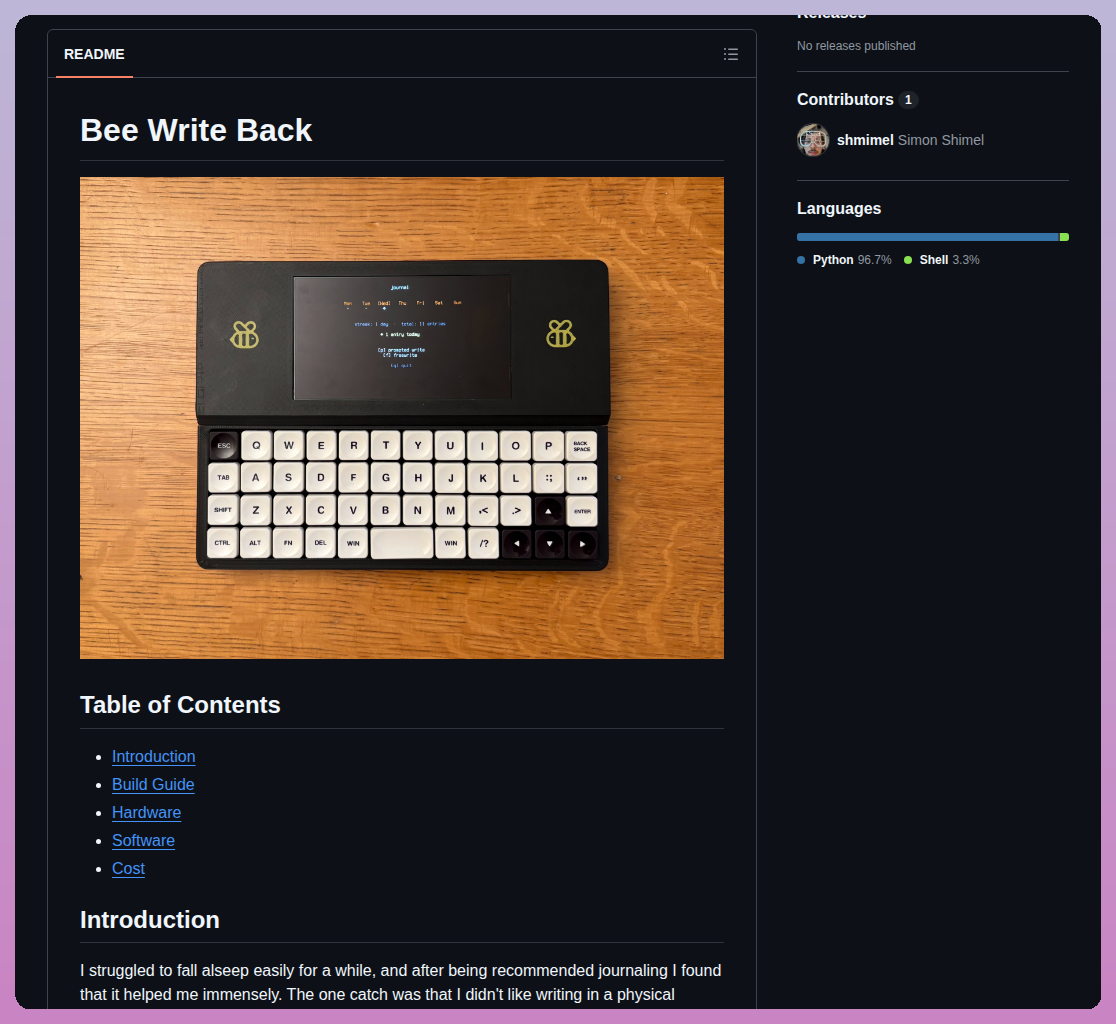
Task: Jump to Cost section link
Action: click(x=128, y=868)
